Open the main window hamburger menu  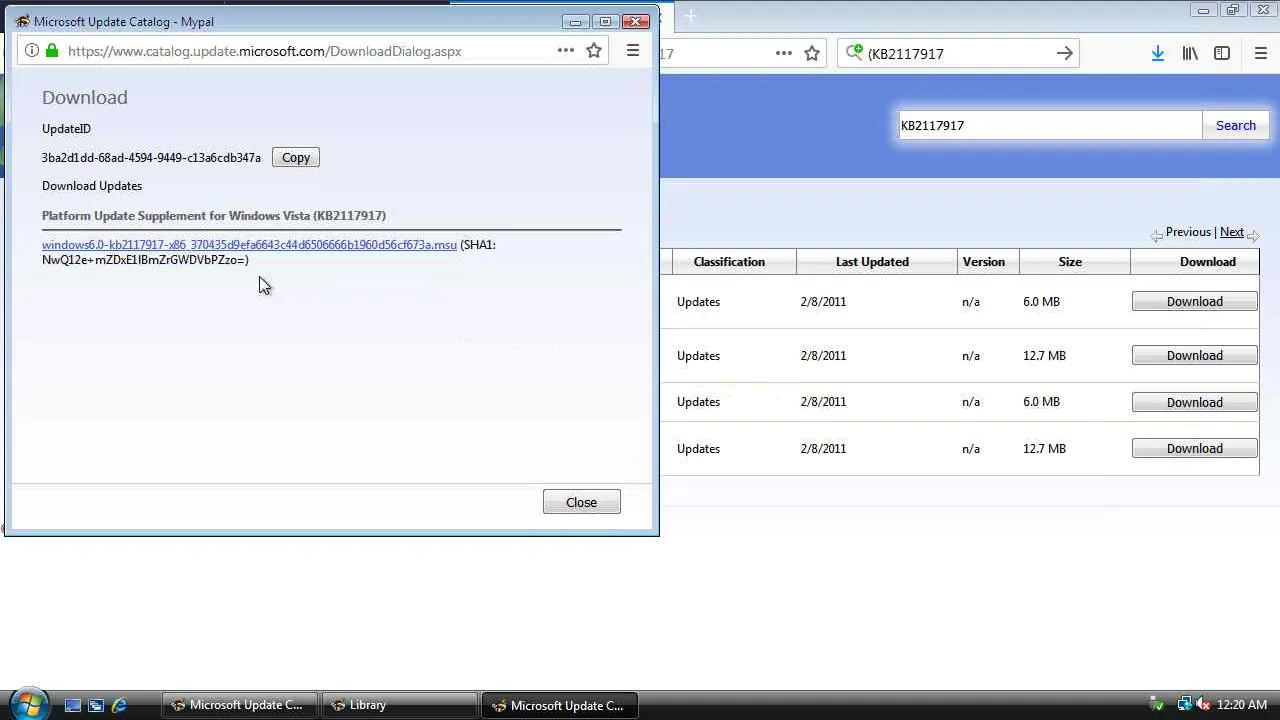(1261, 54)
